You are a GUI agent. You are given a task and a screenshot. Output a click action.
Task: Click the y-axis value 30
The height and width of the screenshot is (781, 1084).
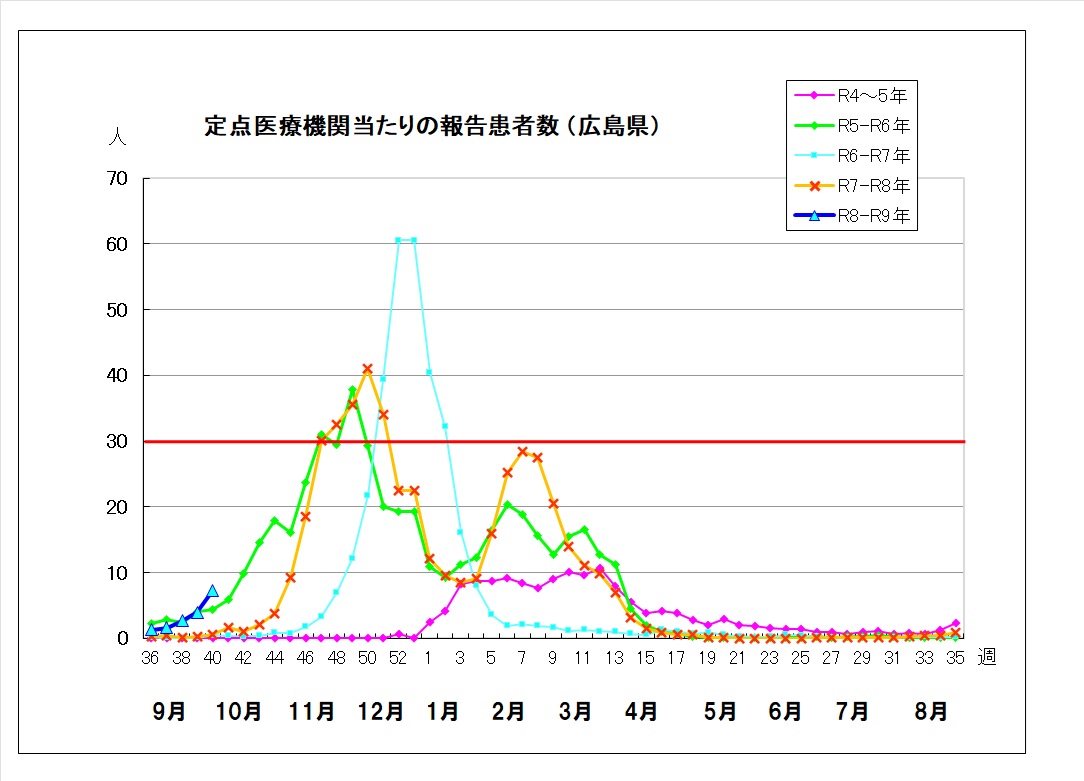click(117, 442)
